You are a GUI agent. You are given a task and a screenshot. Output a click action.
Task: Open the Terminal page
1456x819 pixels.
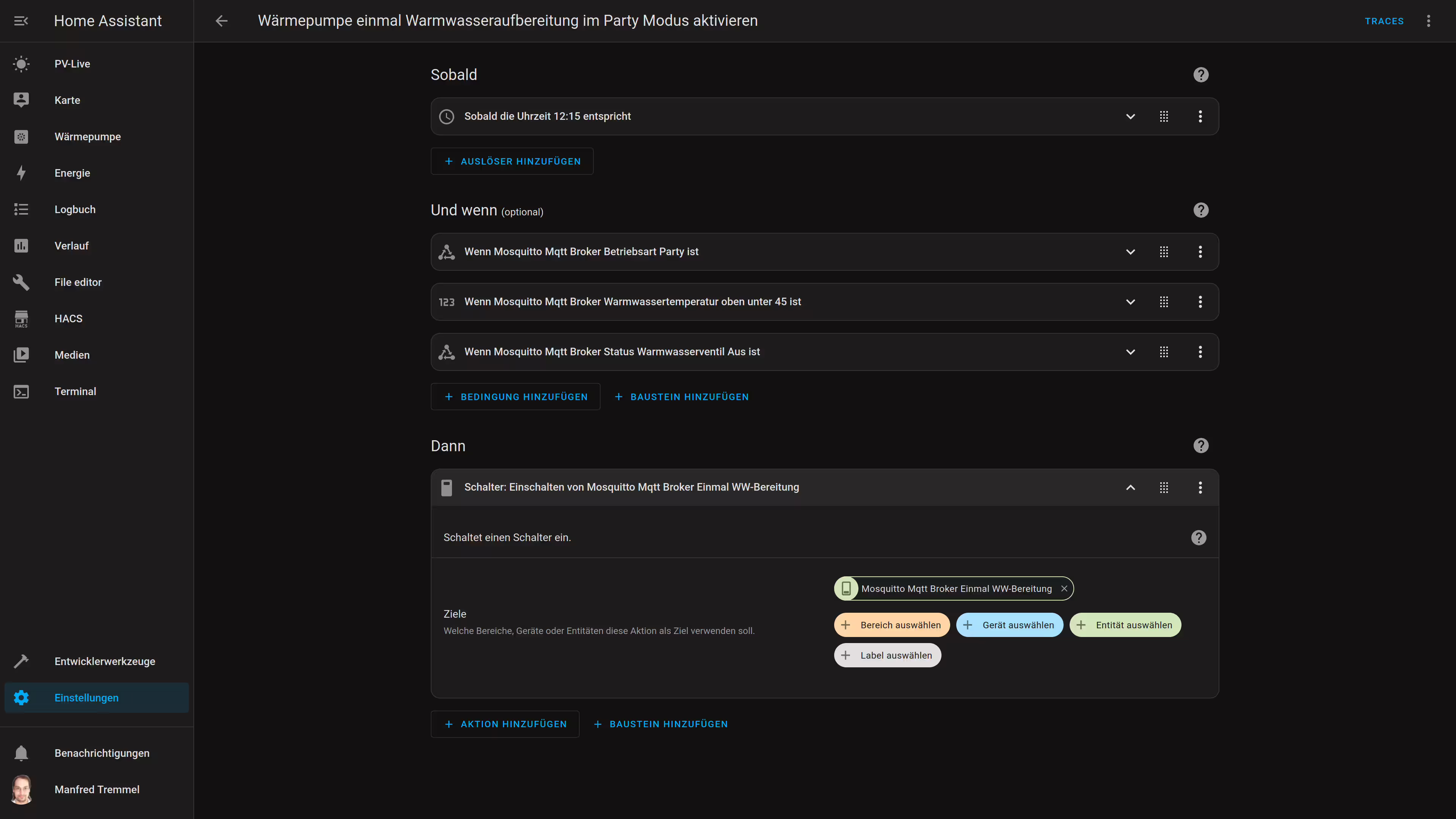tap(97, 392)
